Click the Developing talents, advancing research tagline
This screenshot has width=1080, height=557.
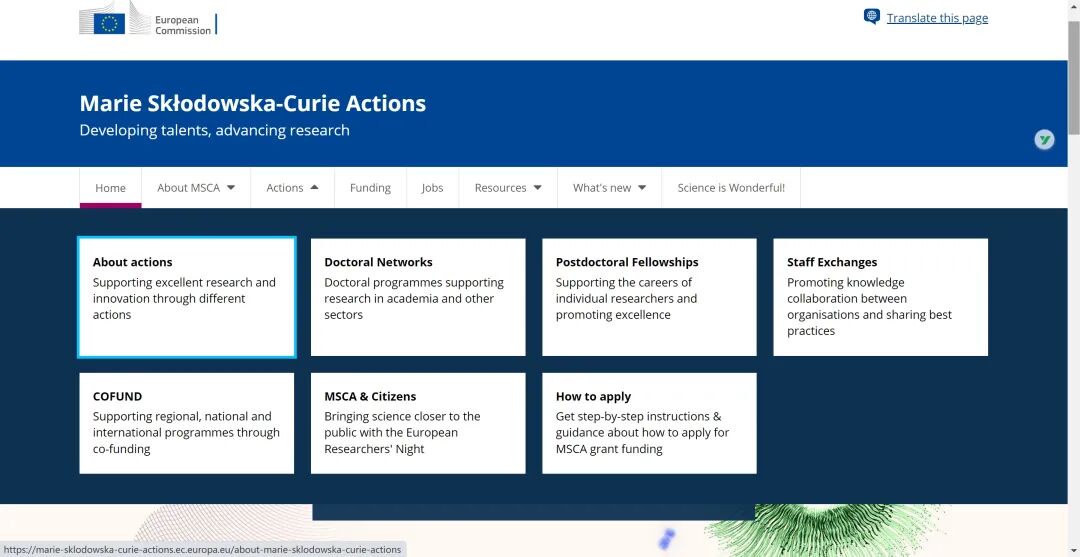click(x=214, y=130)
